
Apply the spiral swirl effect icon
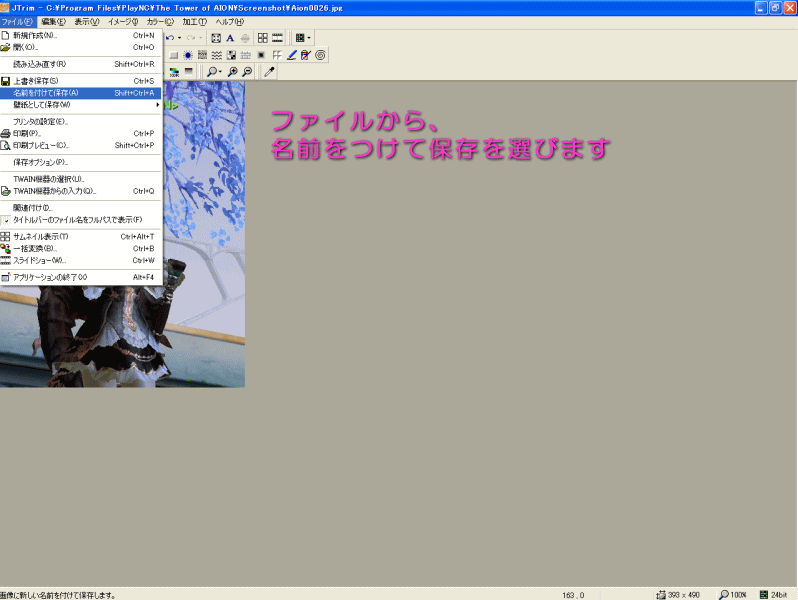(x=320, y=55)
